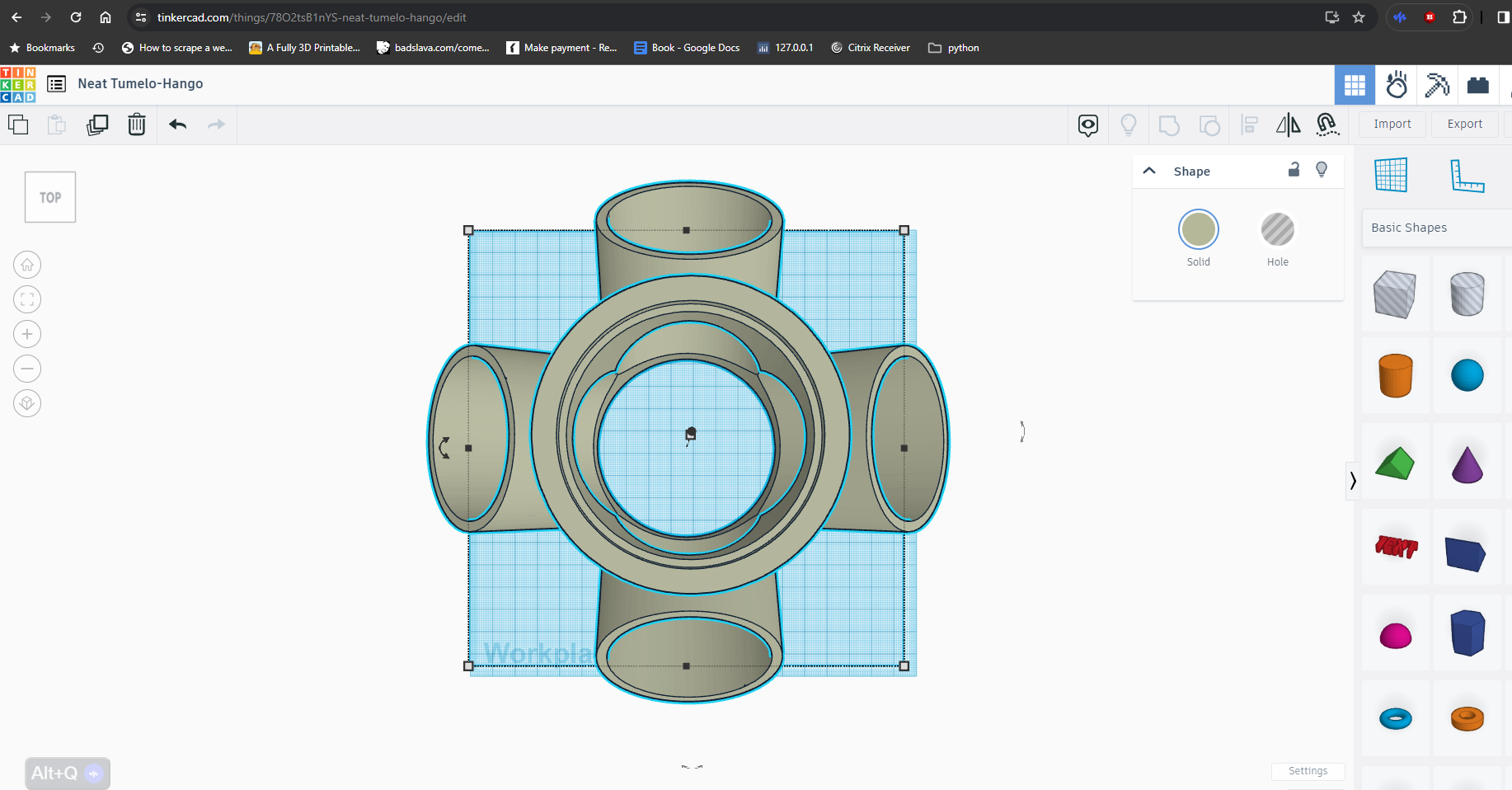This screenshot has width=1512, height=790.
Task: Select the Hole option in the Shape panel
Action: [x=1277, y=231]
